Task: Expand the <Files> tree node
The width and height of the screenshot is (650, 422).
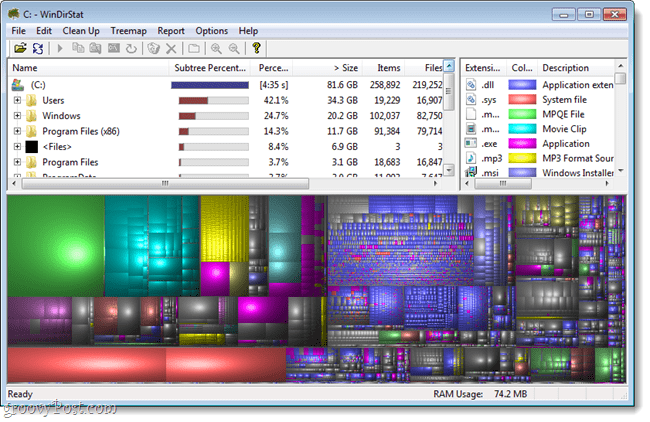Action: pos(17,146)
